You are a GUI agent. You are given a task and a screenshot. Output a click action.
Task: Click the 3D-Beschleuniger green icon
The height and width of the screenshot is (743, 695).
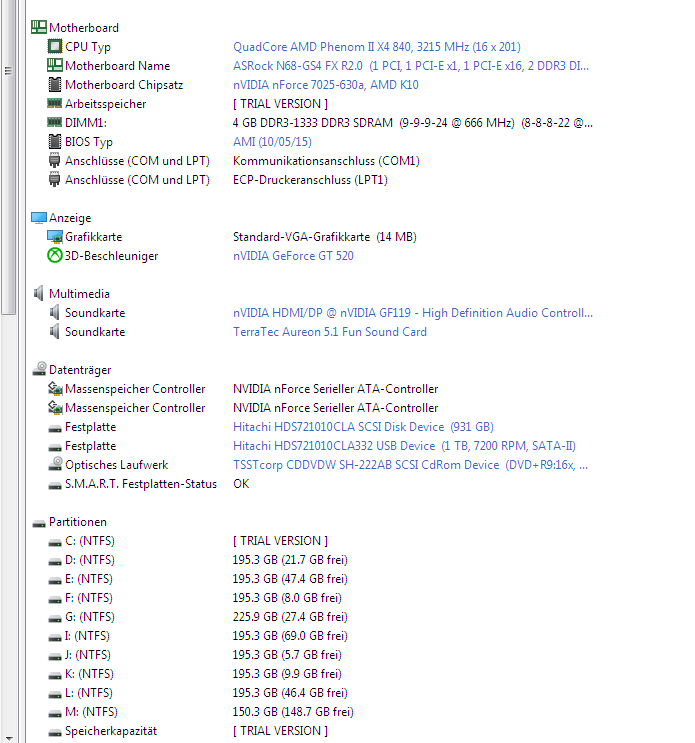(55, 255)
